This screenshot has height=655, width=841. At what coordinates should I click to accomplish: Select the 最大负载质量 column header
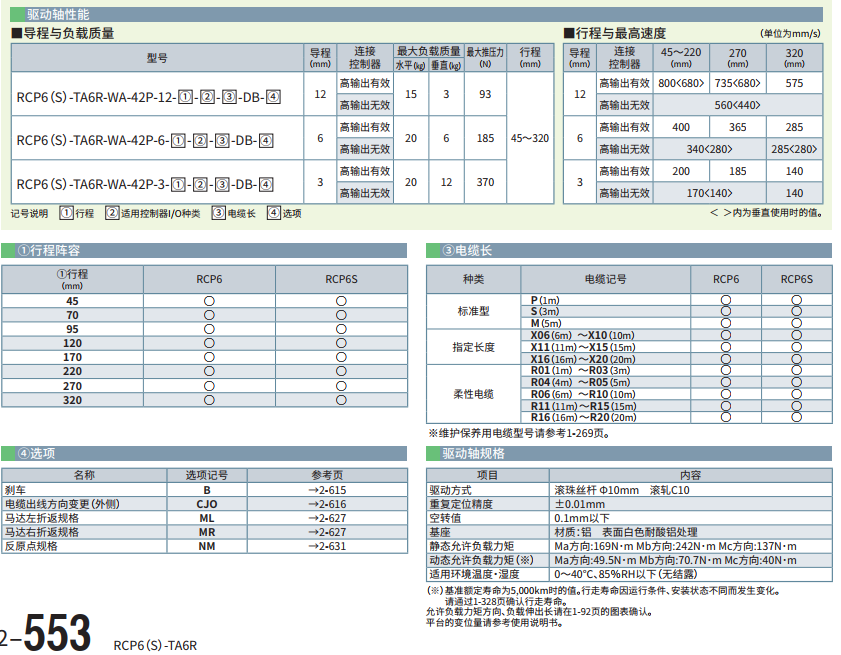[429, 51]
